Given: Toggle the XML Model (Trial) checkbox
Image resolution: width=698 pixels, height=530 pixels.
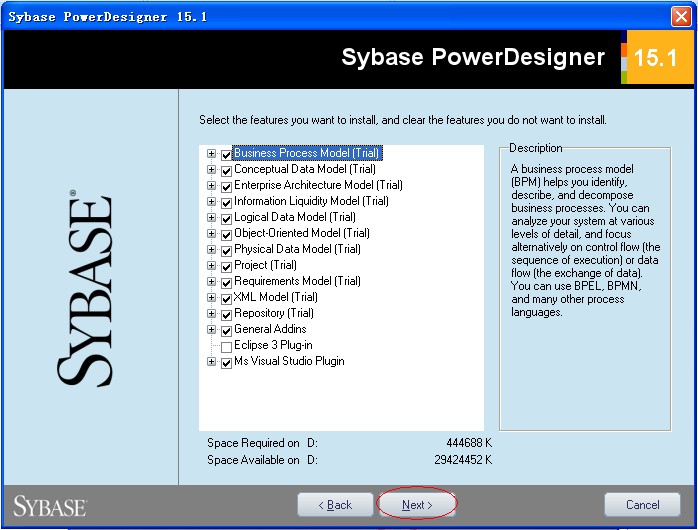Looking at the screenshot, I should [x=226, y=298].
